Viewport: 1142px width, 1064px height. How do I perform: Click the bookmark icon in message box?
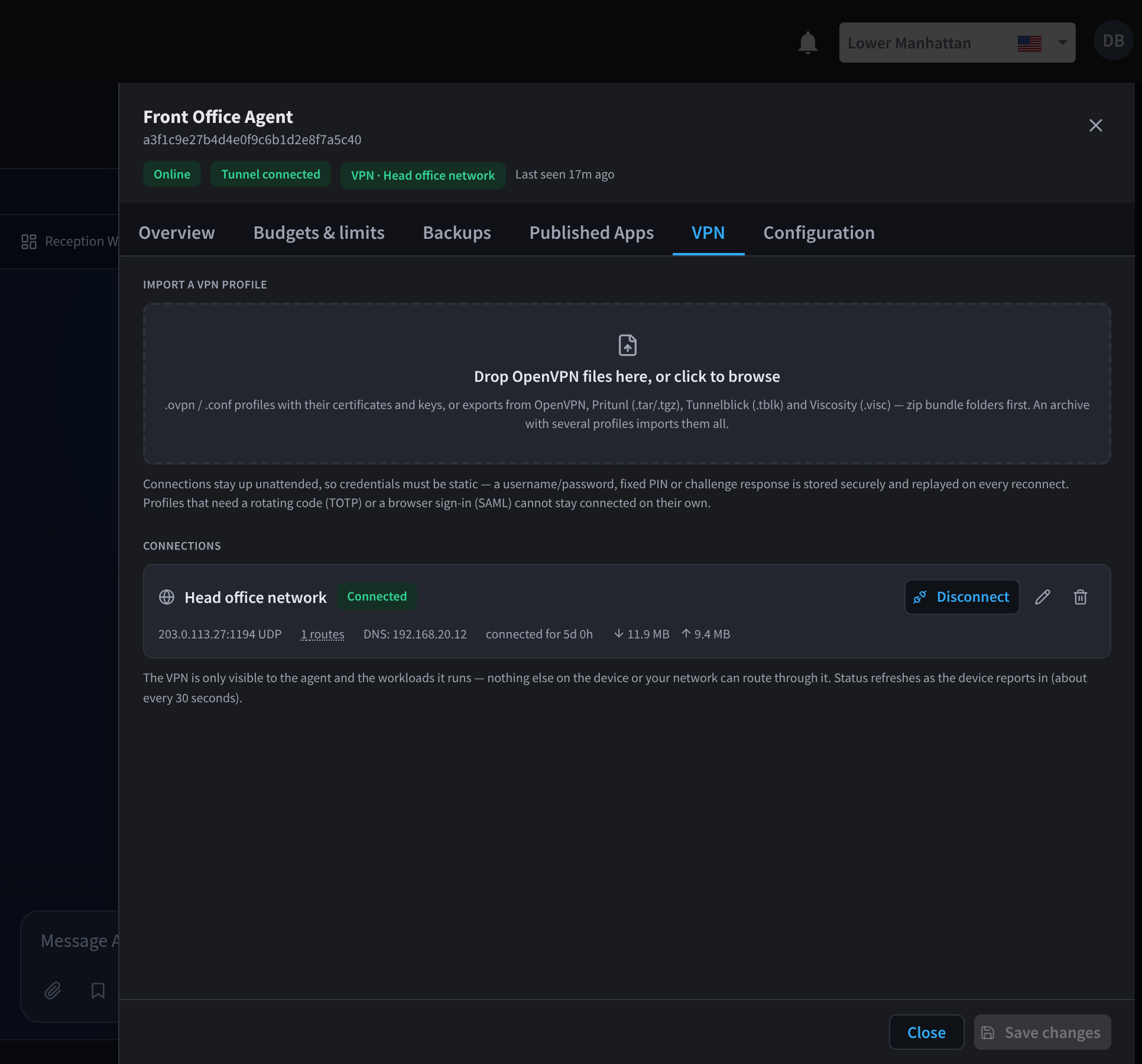98,990
